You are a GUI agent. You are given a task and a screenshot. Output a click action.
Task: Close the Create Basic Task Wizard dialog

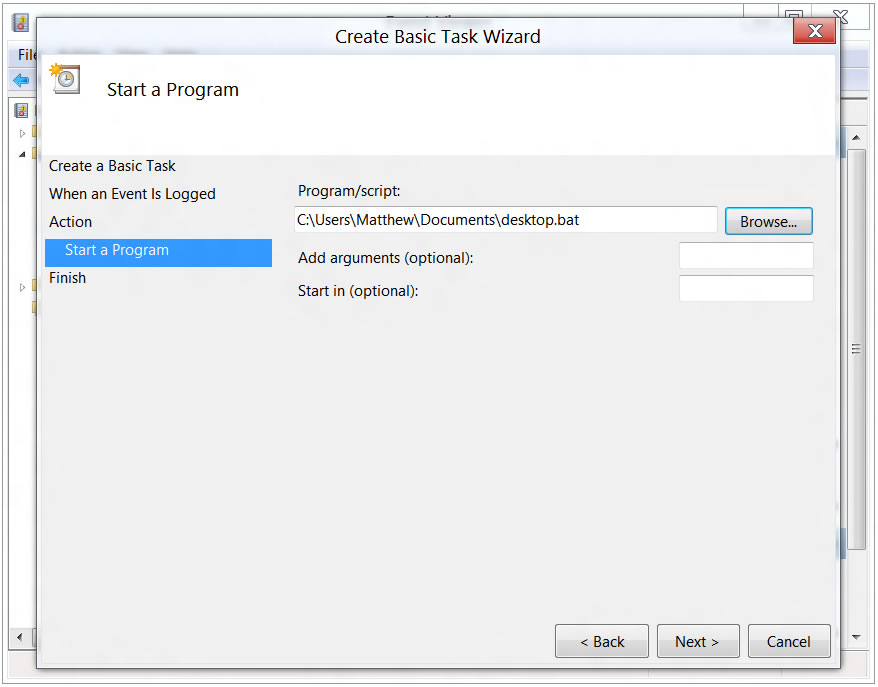[814, 32]
